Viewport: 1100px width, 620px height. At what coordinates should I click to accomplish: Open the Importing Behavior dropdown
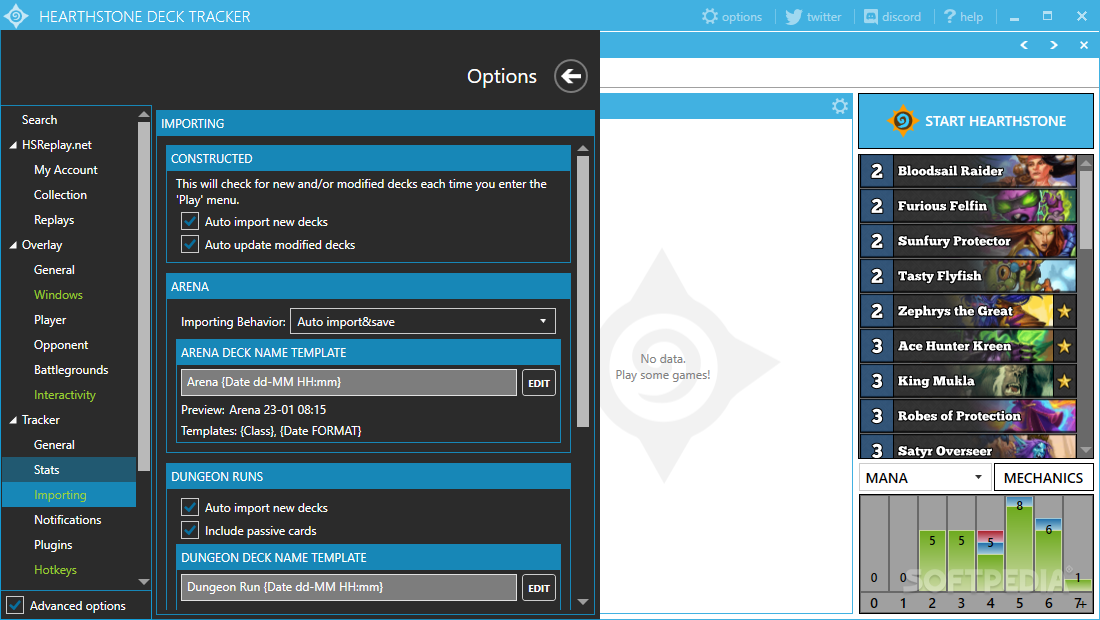coord(422,321)
